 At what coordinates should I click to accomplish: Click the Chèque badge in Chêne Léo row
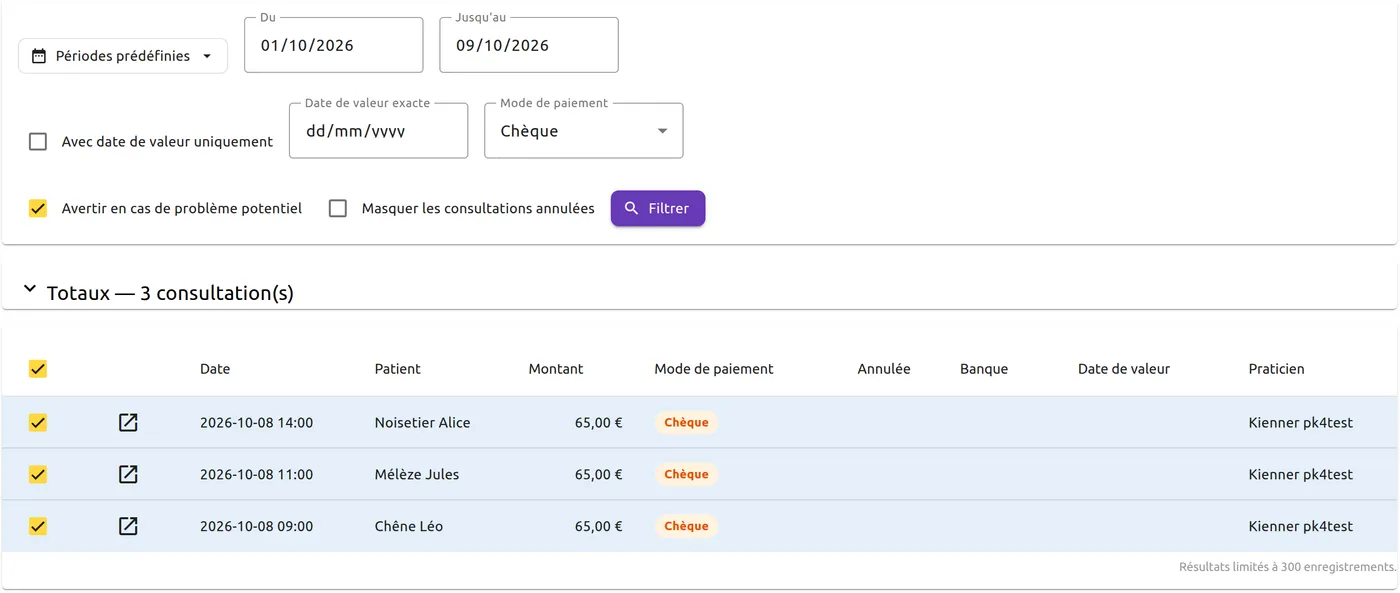coord(686,526)
